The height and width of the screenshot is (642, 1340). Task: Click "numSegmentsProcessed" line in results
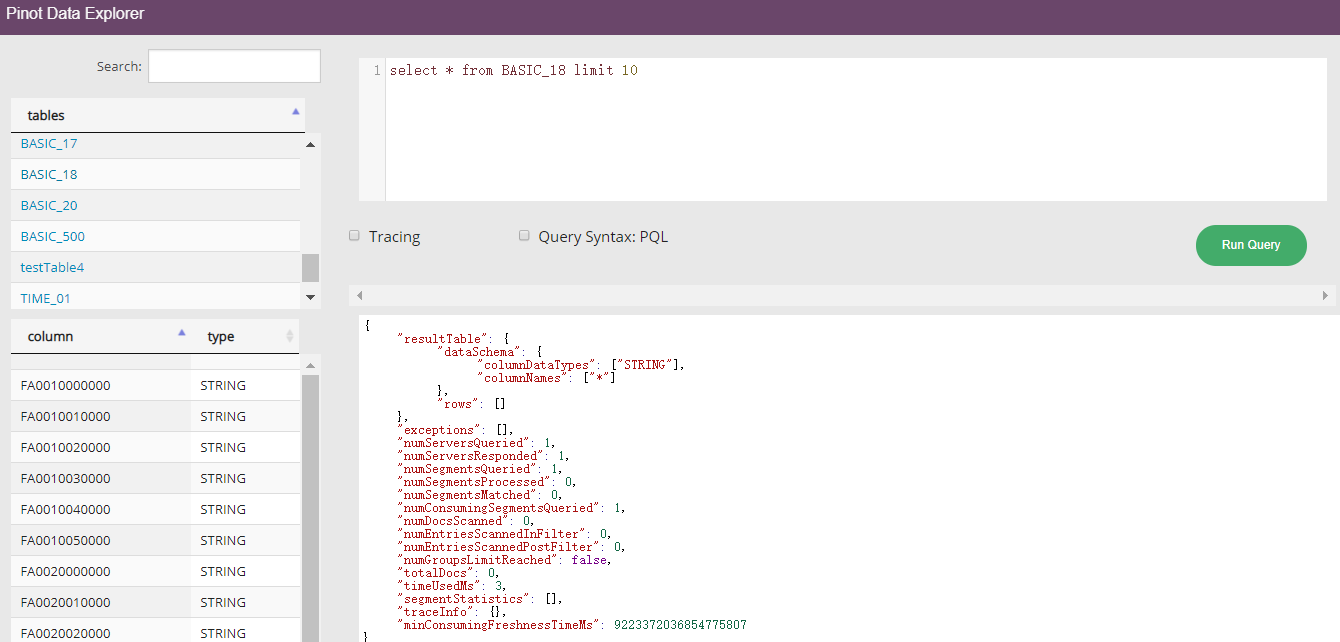click(x=489, y=482)
